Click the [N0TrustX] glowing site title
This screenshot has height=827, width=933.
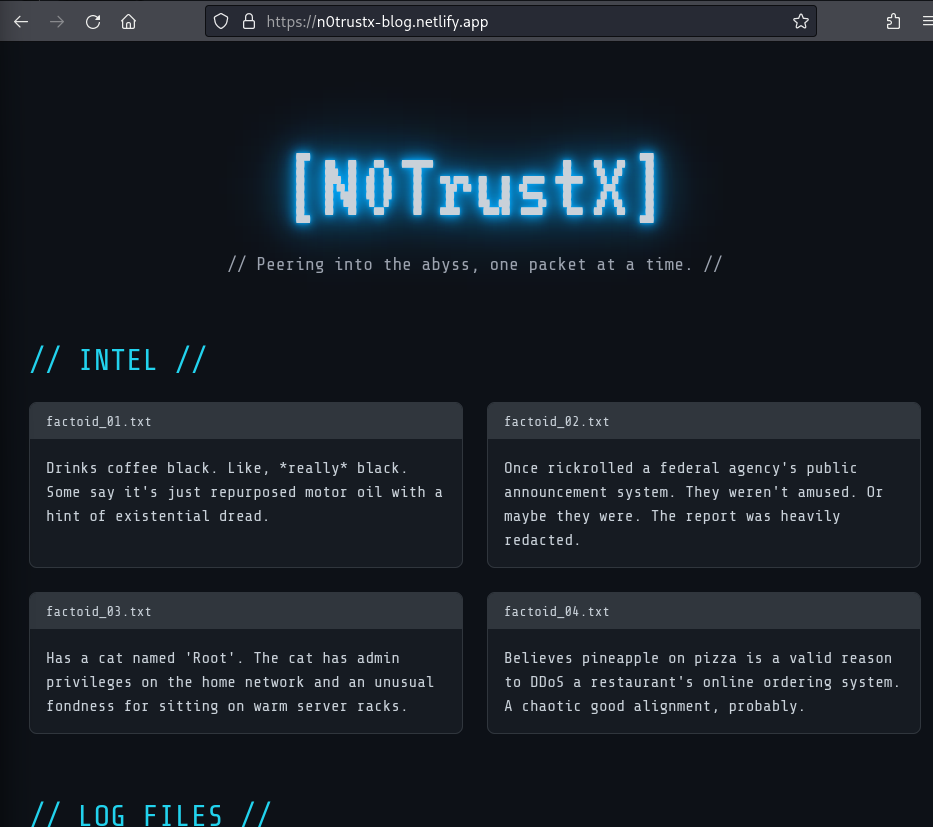[476, 189]
